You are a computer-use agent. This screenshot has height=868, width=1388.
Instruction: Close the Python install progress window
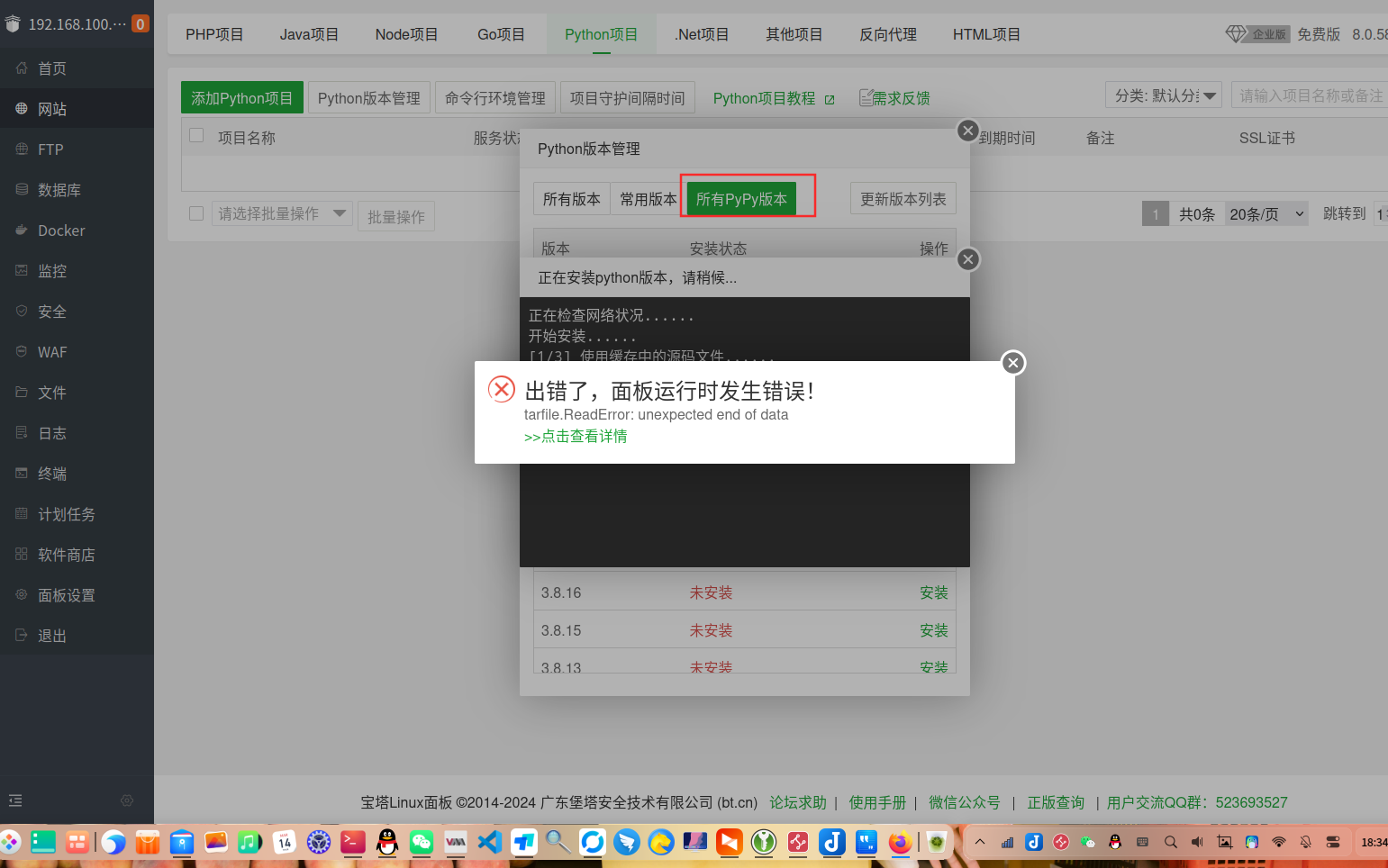(x=968, y=259)
